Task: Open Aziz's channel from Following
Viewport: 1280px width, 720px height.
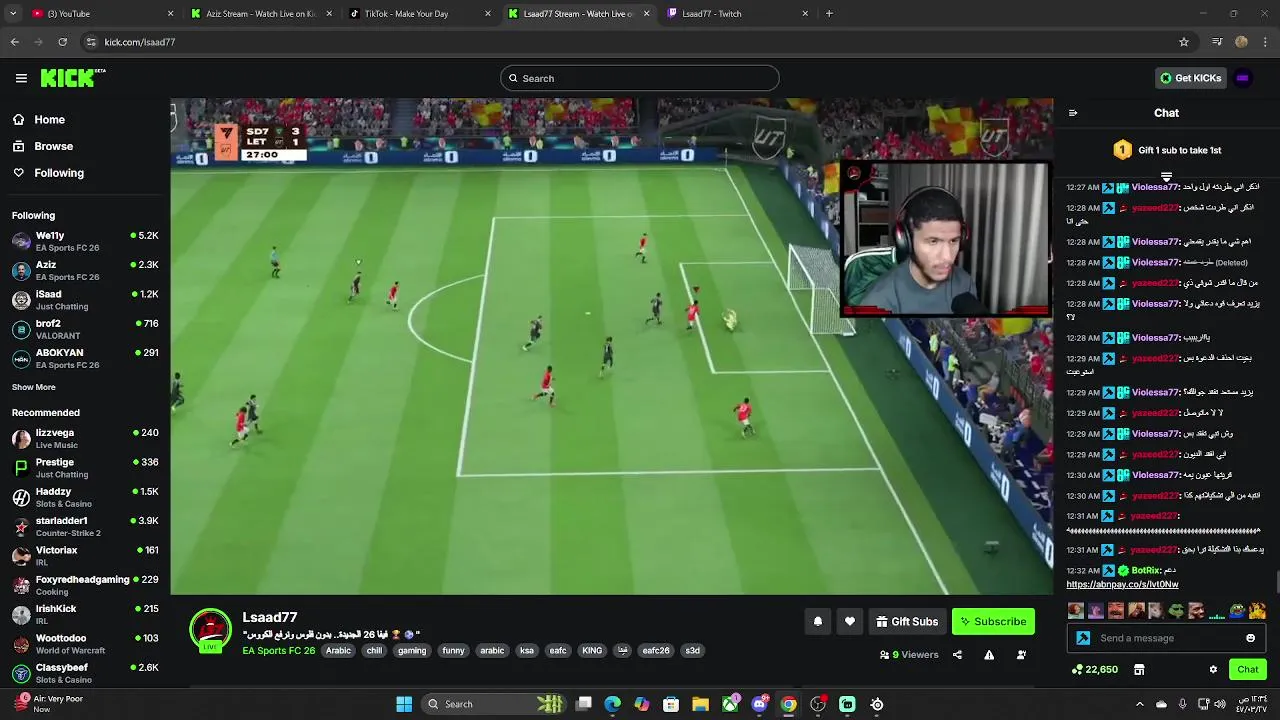Action: 85,270
